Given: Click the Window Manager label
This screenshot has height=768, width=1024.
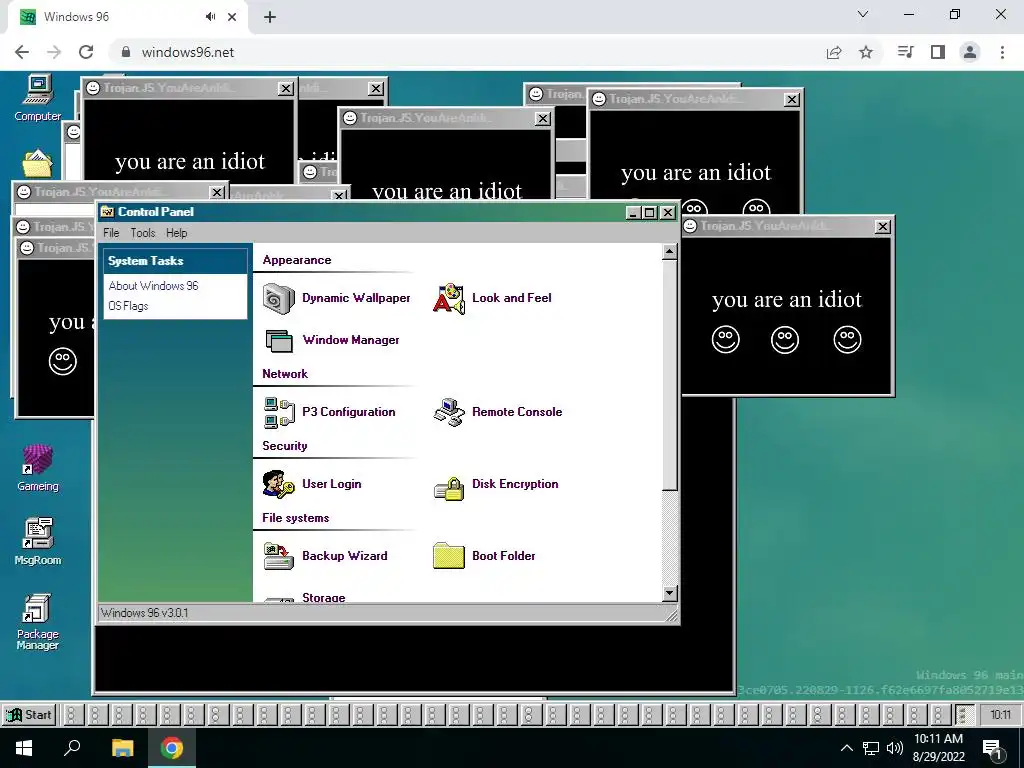Looking at the screenshot, I should click(x=351, y=340).
